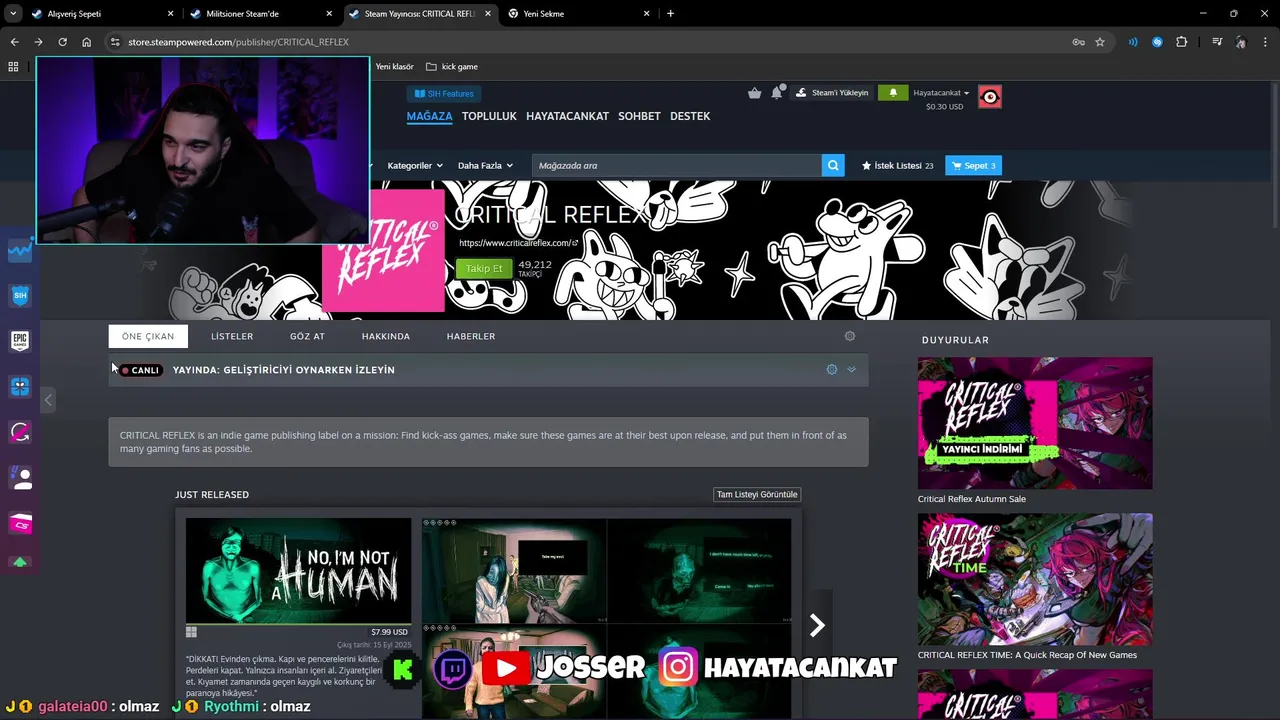Open the SOHBET chat menu

click(639, 116)
